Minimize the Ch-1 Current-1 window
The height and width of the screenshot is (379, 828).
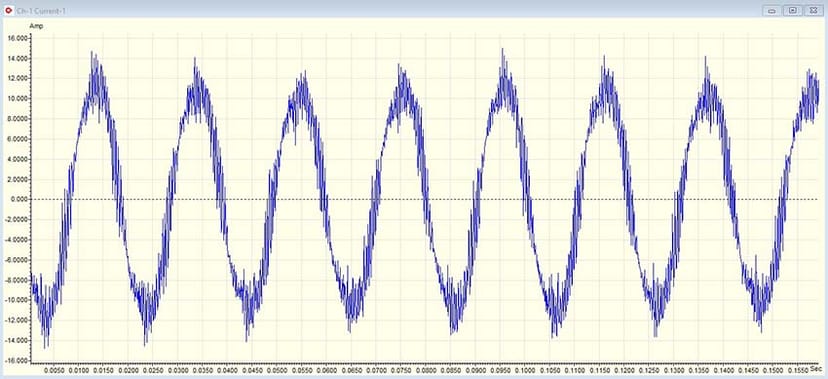pyautogui.click(x=771, y=11)
